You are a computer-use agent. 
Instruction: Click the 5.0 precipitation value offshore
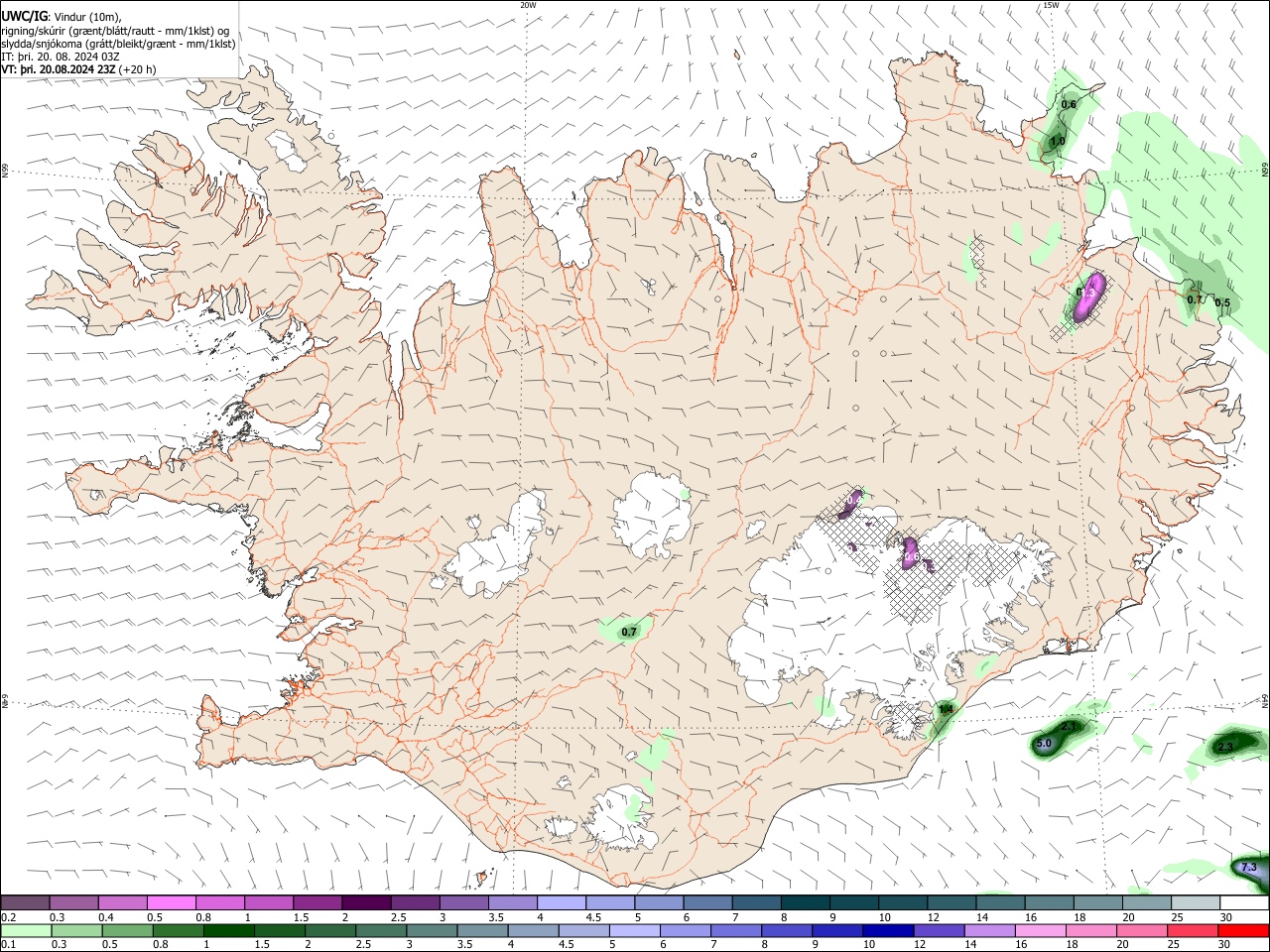coord(1044,743)
